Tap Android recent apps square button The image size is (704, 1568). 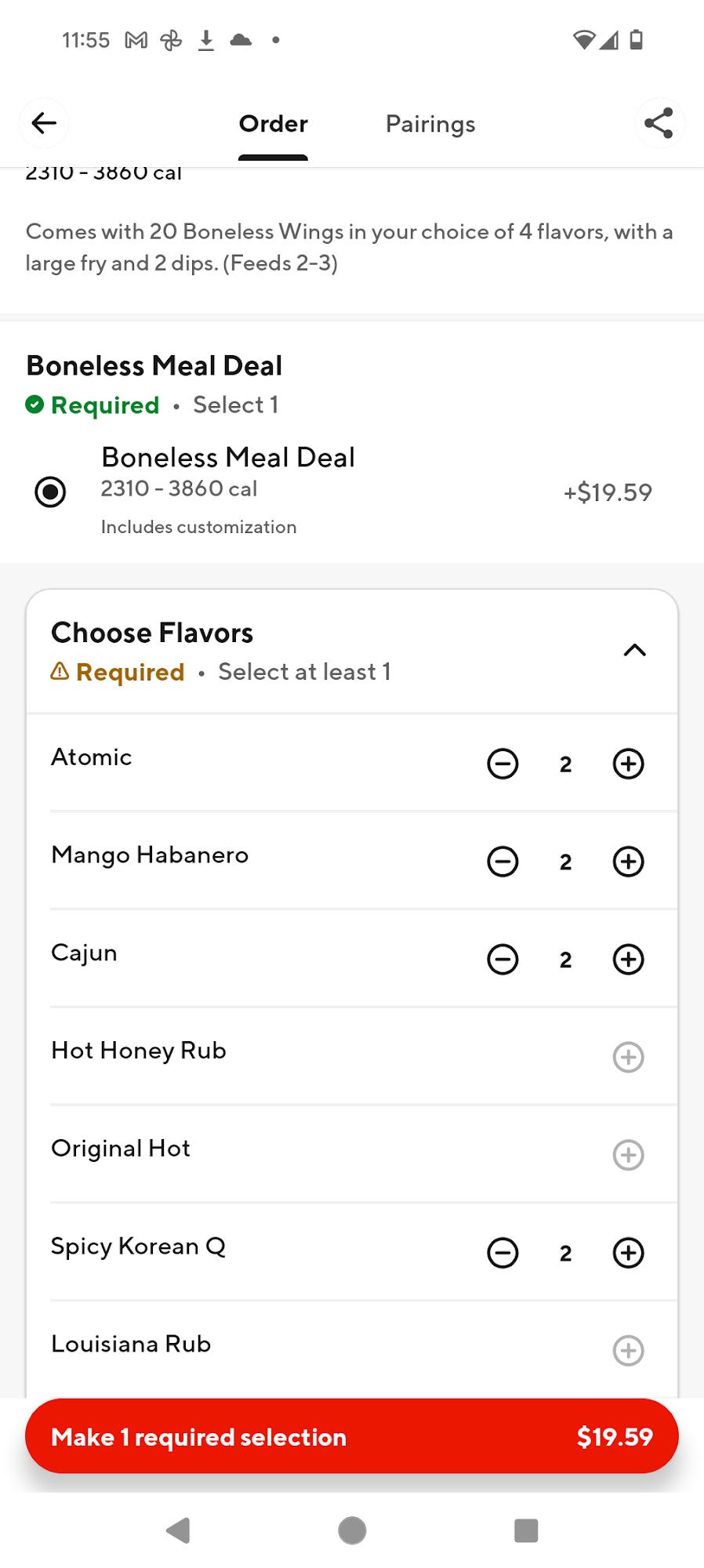click(x=526, y=1530)
